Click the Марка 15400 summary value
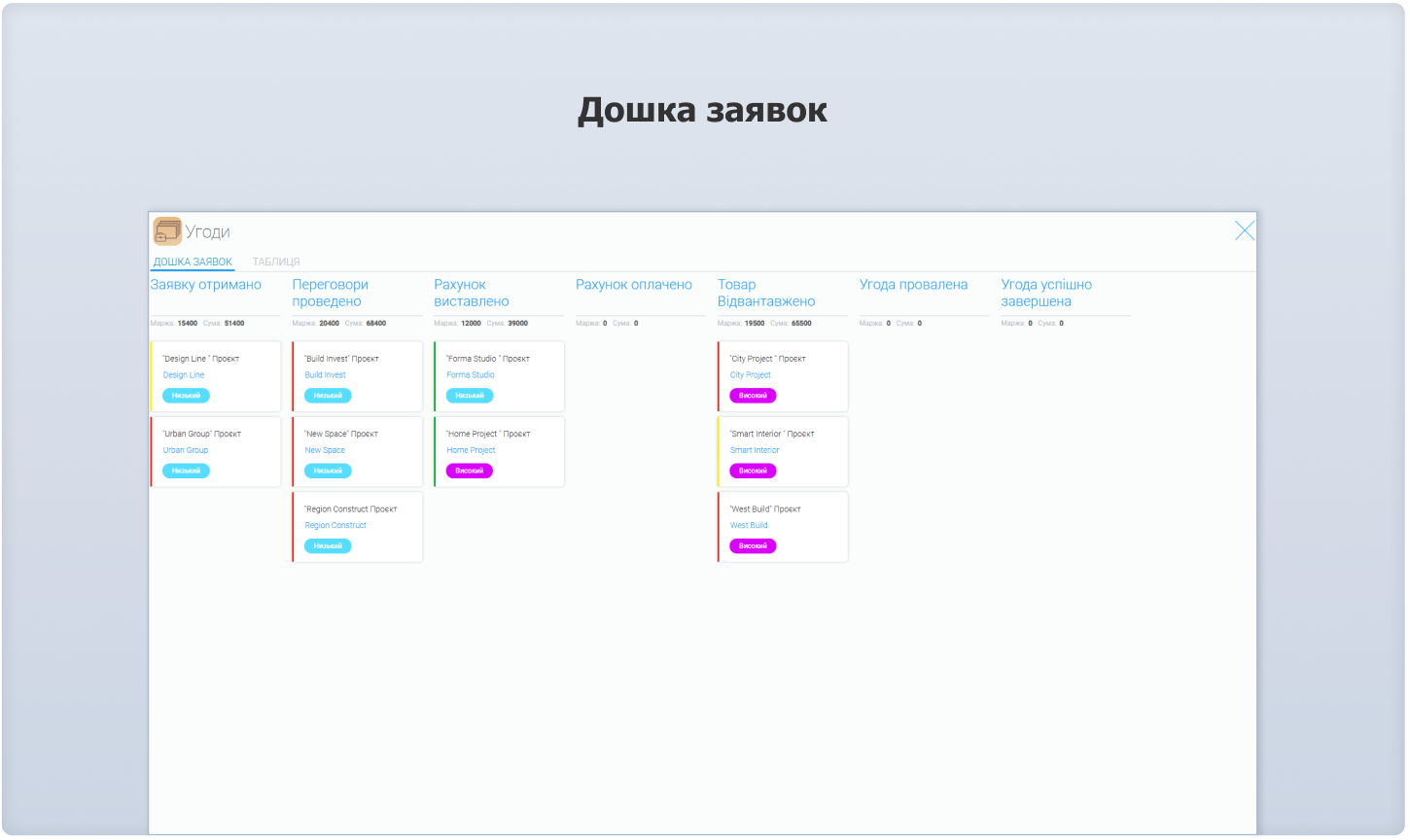The image size is (1410, 840). (186, 323)
